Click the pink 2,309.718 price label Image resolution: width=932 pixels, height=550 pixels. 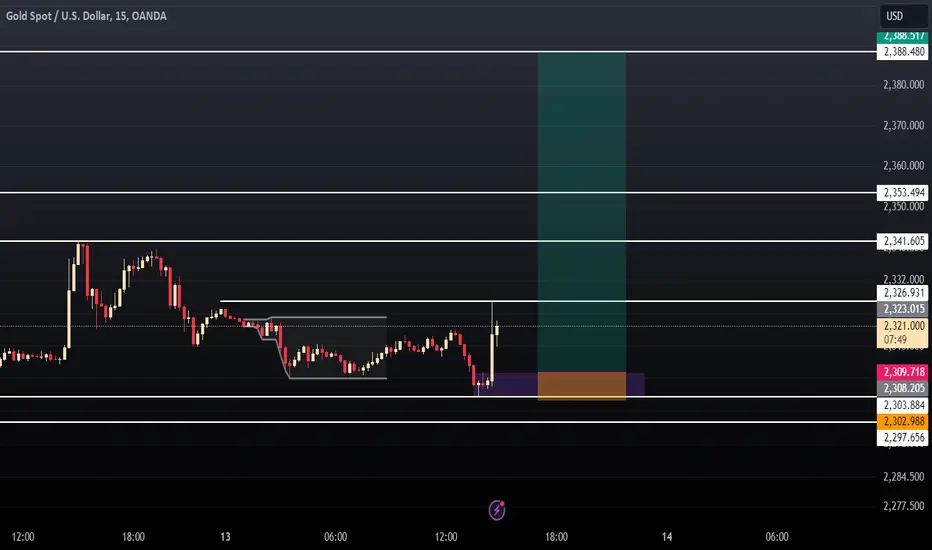pyautogui.click(x=902, y=372)
